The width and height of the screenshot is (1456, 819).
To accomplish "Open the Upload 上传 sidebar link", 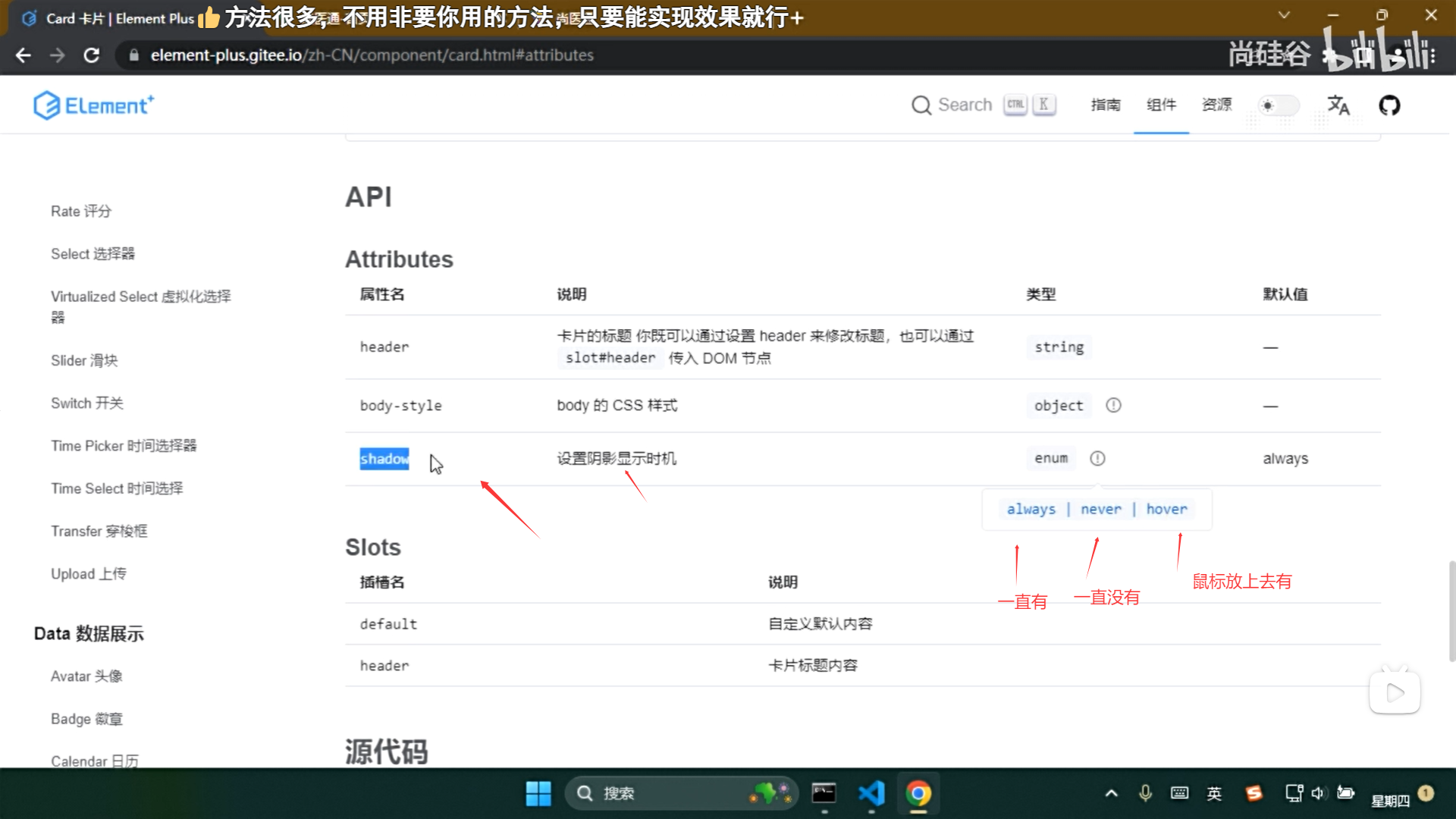I will (x=88, y=574).
